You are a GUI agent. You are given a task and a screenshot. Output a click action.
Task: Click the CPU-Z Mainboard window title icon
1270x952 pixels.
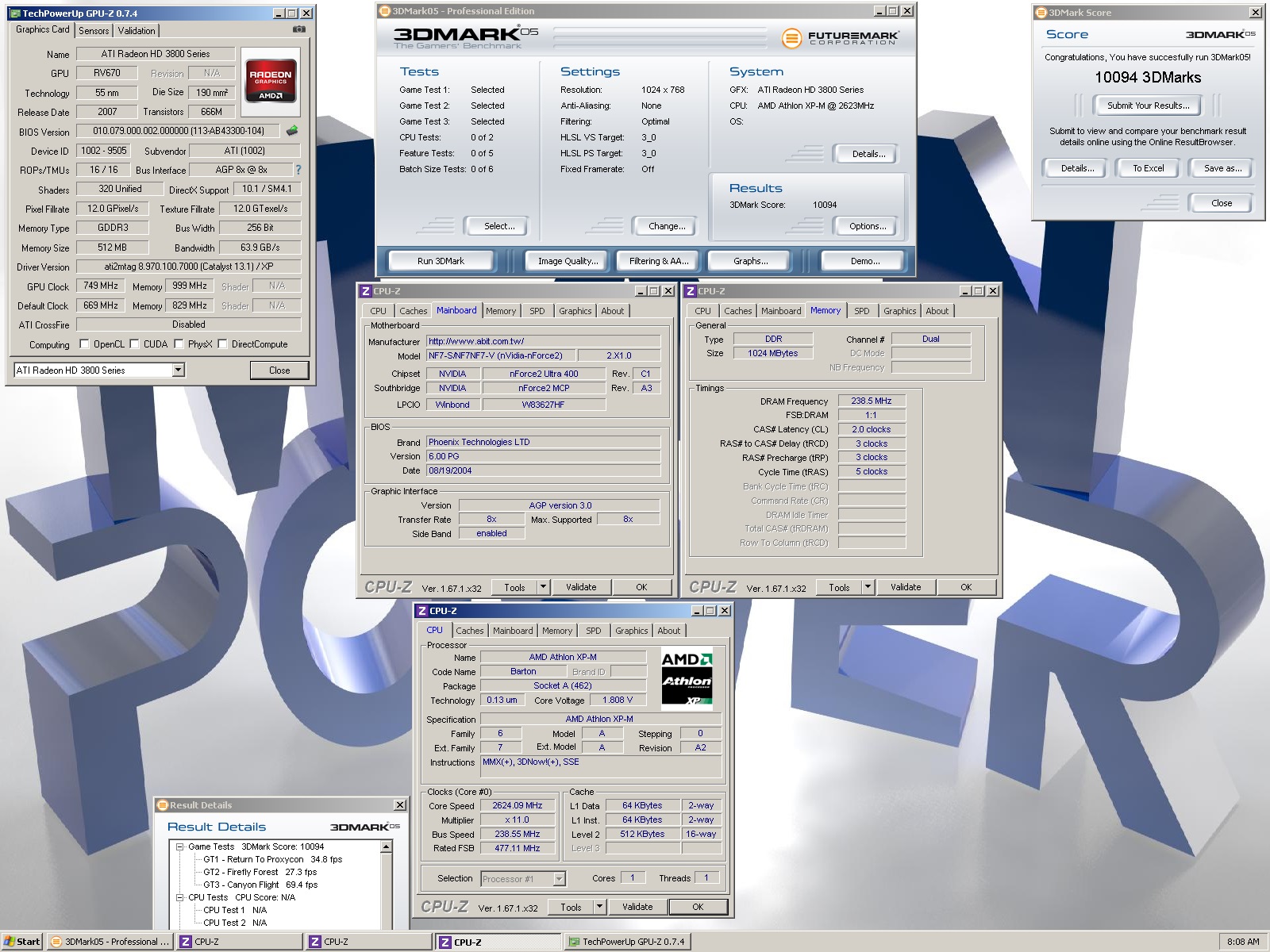366,291
